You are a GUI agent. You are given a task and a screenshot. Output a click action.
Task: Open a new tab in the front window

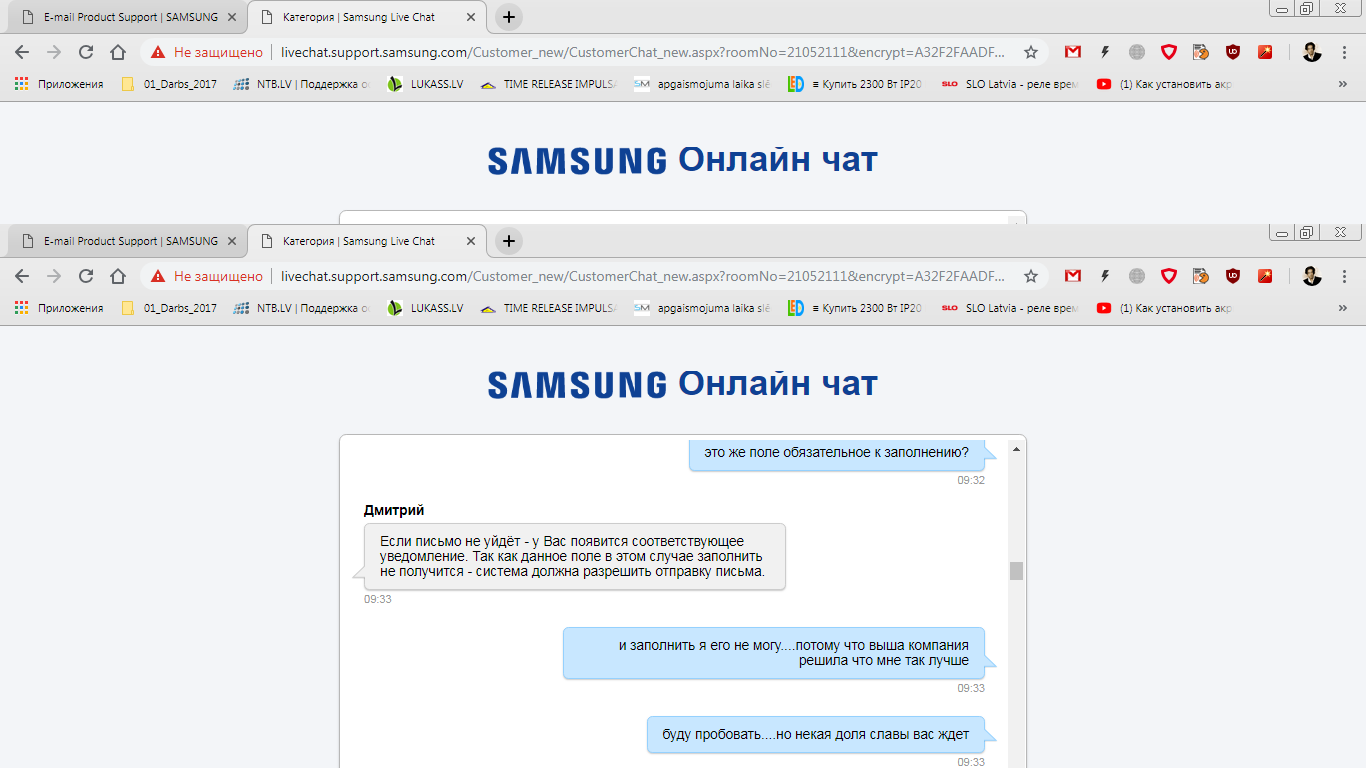(x=509, y=241)
